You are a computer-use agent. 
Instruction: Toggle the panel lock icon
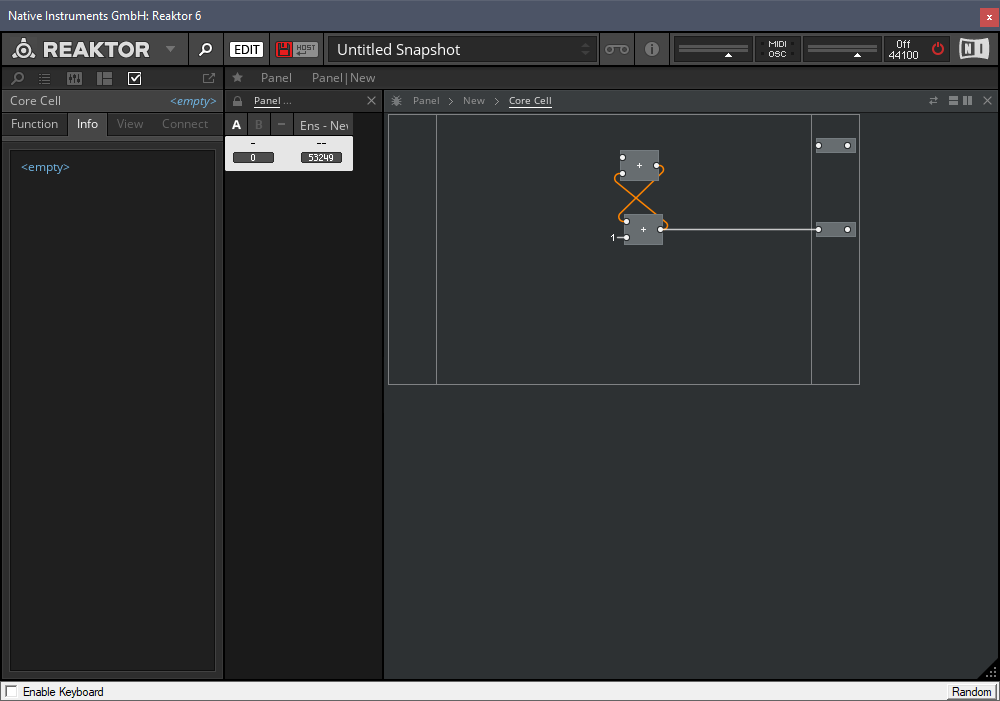point(237,101)
